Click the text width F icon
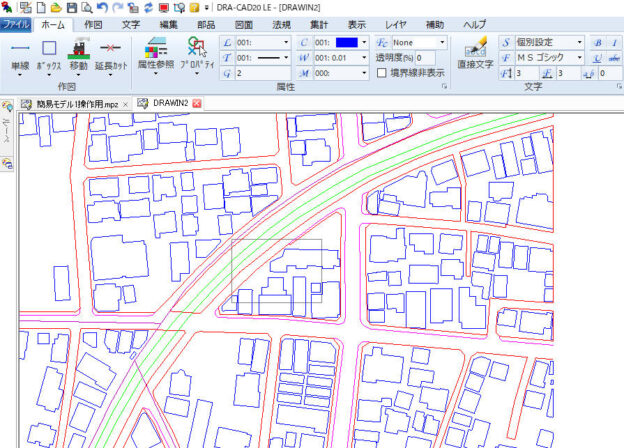 pos(547,73)
